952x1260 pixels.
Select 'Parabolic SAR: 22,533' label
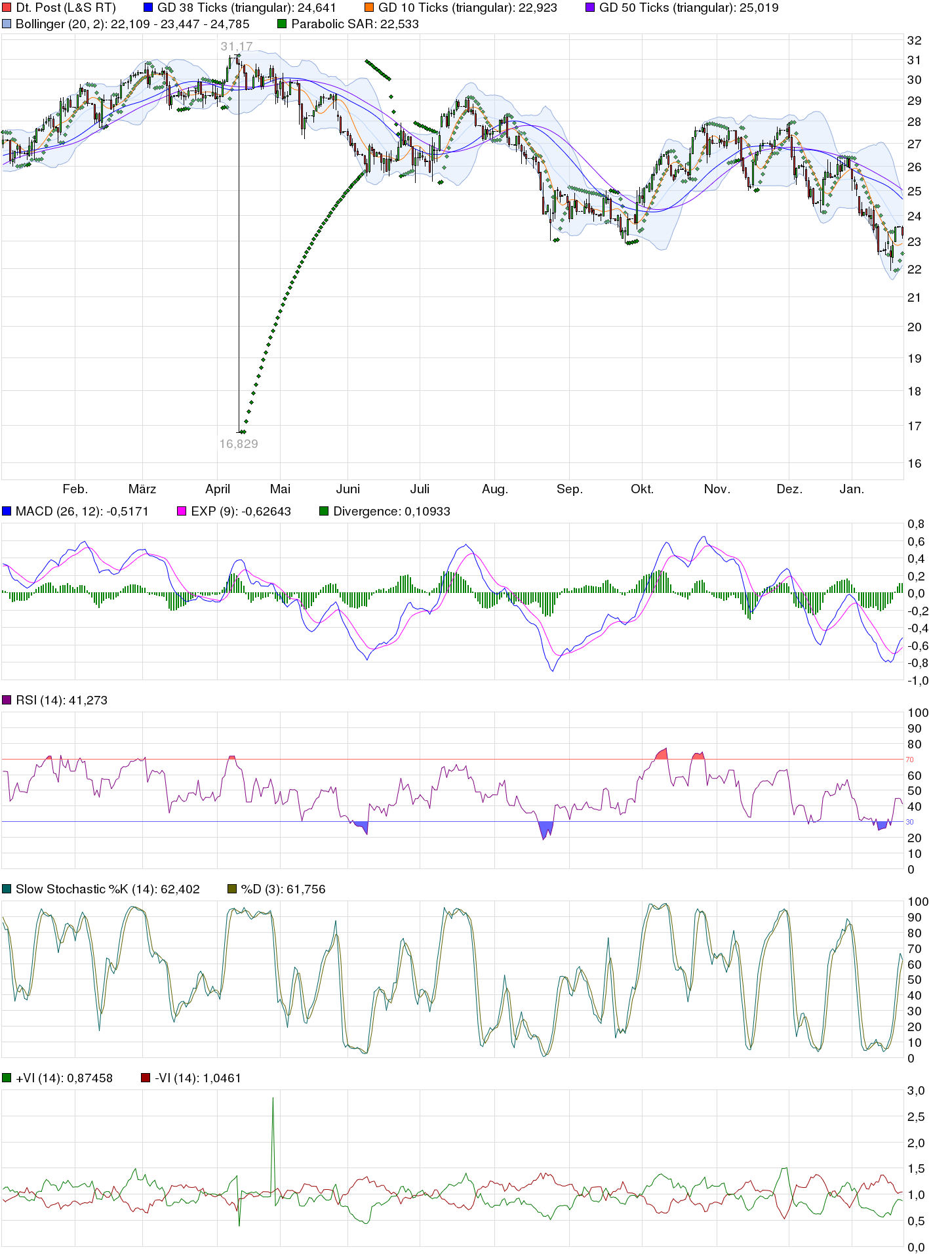tap(355, 24)
